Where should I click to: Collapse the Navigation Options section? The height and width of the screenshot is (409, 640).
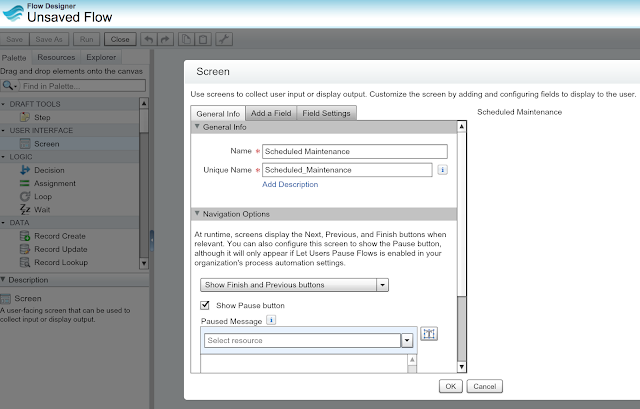[196, 214]
